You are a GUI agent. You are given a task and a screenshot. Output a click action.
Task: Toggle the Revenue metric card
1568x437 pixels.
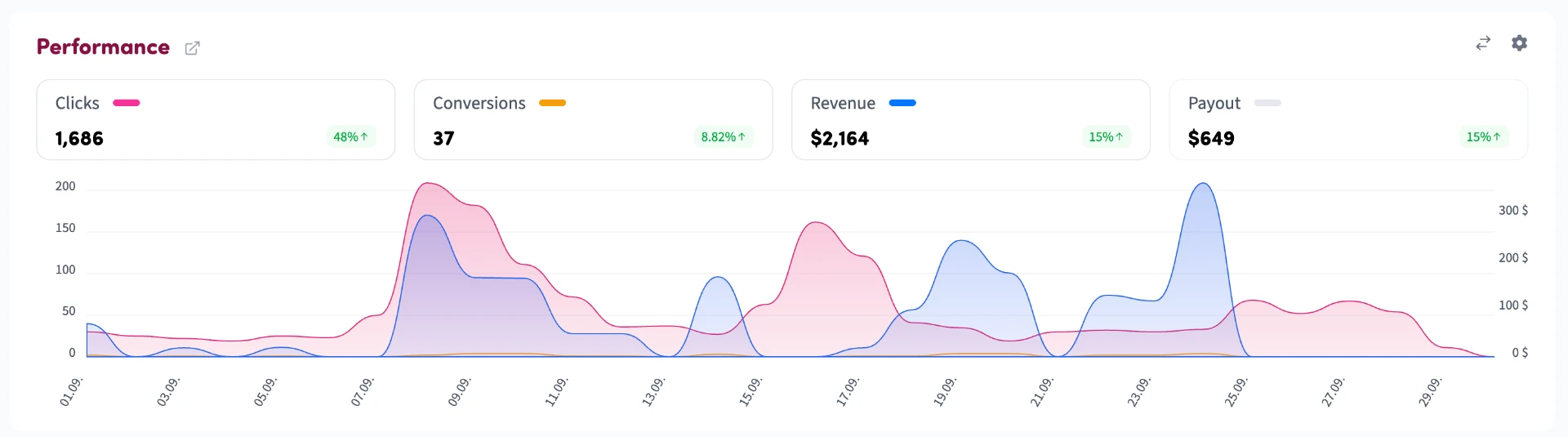[971, 119]
